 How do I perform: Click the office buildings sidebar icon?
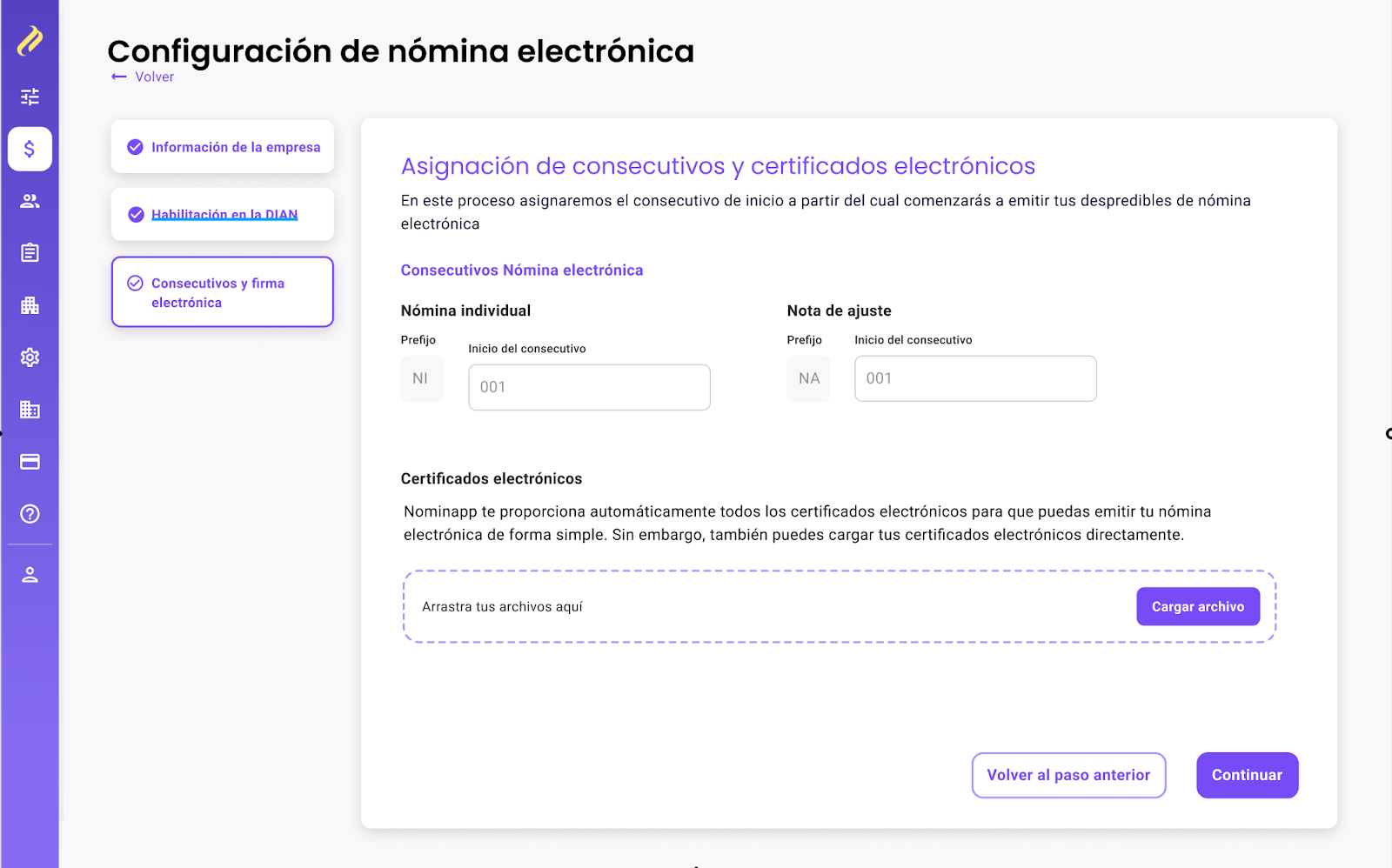click(30, 410)
